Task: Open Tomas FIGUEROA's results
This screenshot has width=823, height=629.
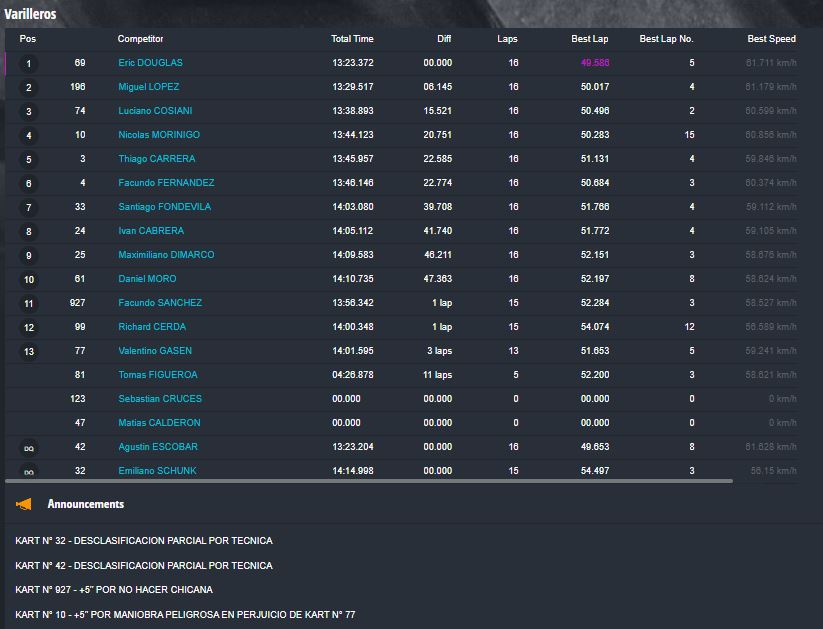Action: (157, 375)
